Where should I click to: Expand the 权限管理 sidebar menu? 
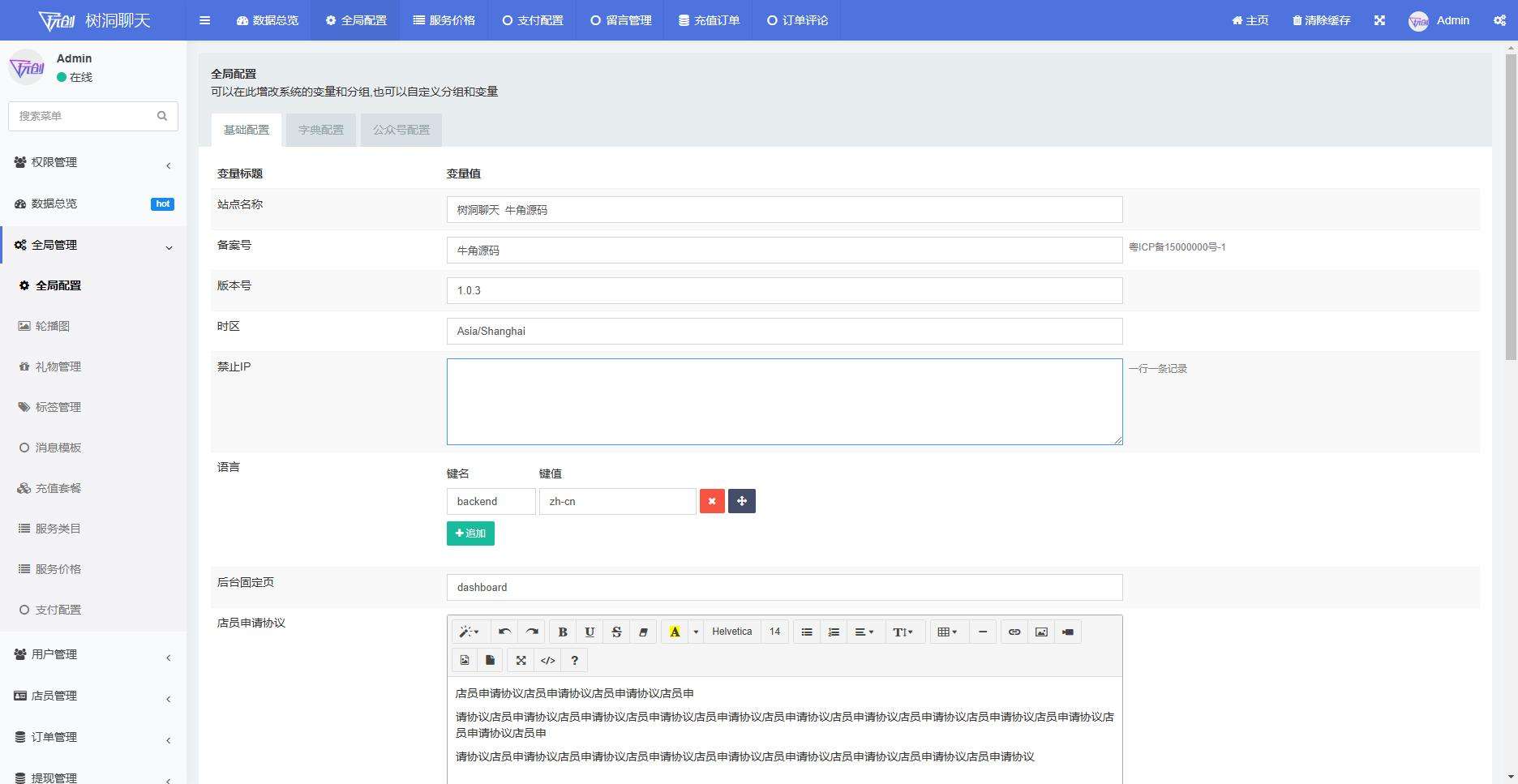pyautogui.click(x=93, y=162)
